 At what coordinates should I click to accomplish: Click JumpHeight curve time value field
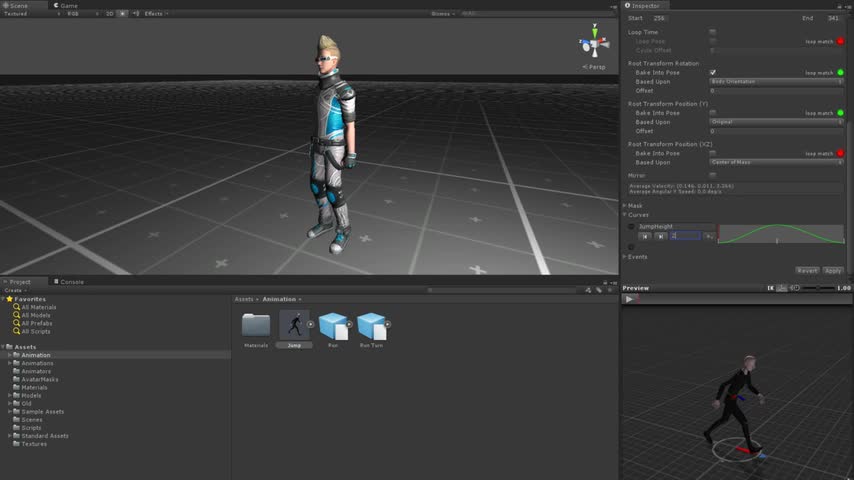tap(685, 236)
